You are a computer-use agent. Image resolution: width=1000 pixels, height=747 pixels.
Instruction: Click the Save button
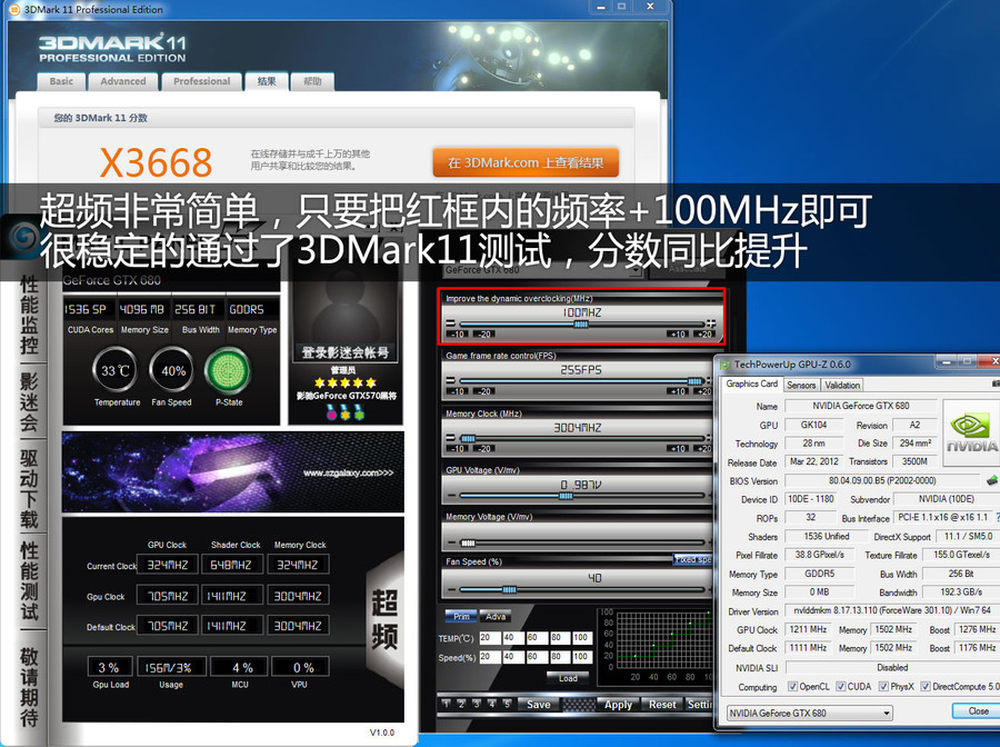[x=538, y=704]
